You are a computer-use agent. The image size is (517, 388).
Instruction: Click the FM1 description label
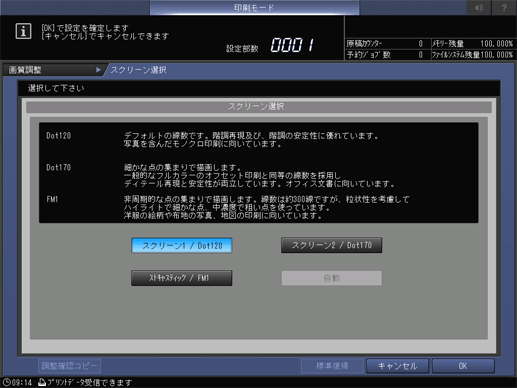52,199
